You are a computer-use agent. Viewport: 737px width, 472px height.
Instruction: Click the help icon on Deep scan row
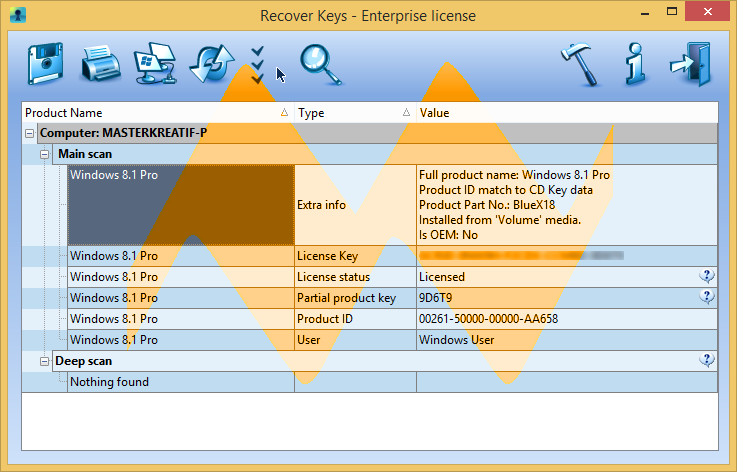click(x=706, y=360)
